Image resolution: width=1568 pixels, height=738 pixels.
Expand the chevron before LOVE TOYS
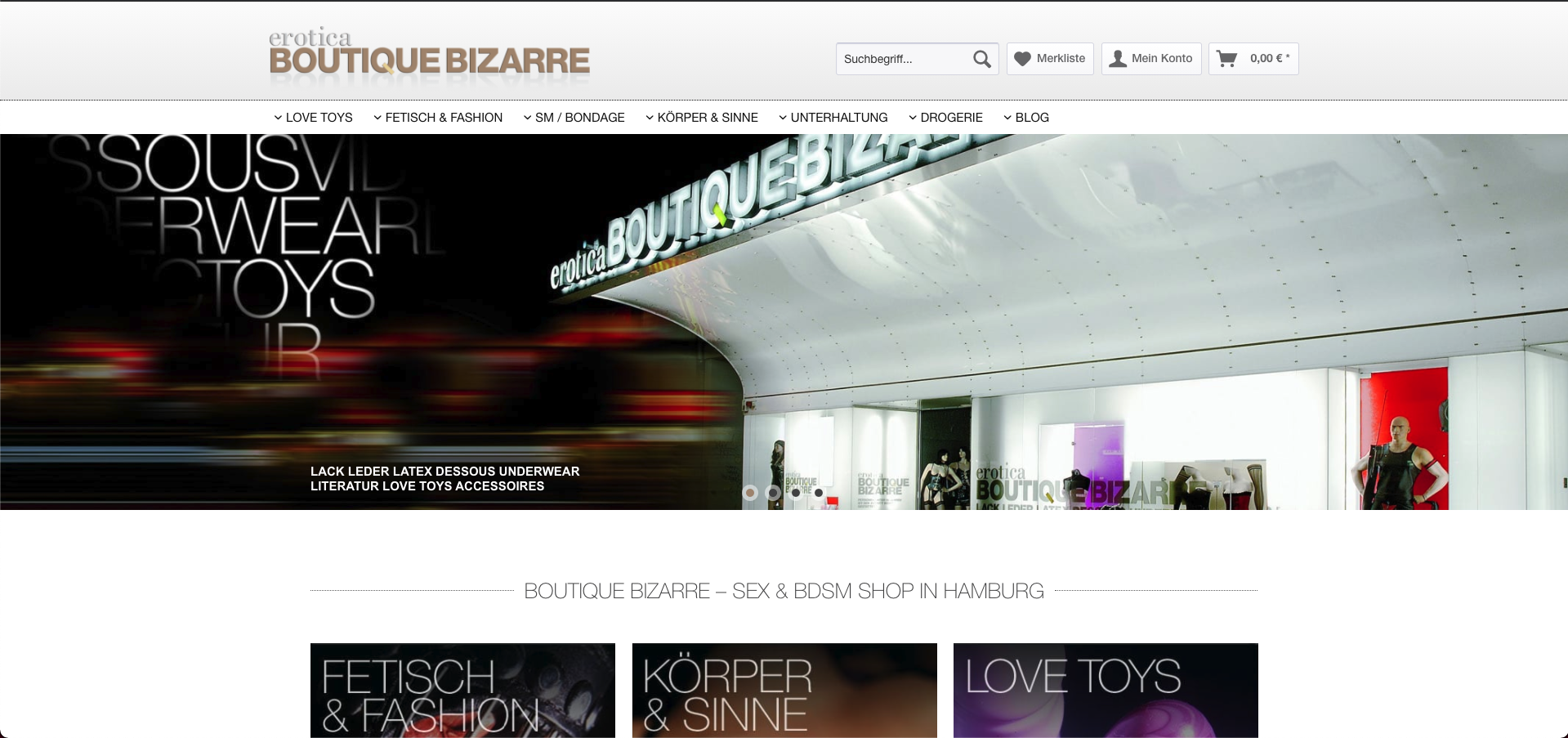pyautogui.click(x=278, y=118)
